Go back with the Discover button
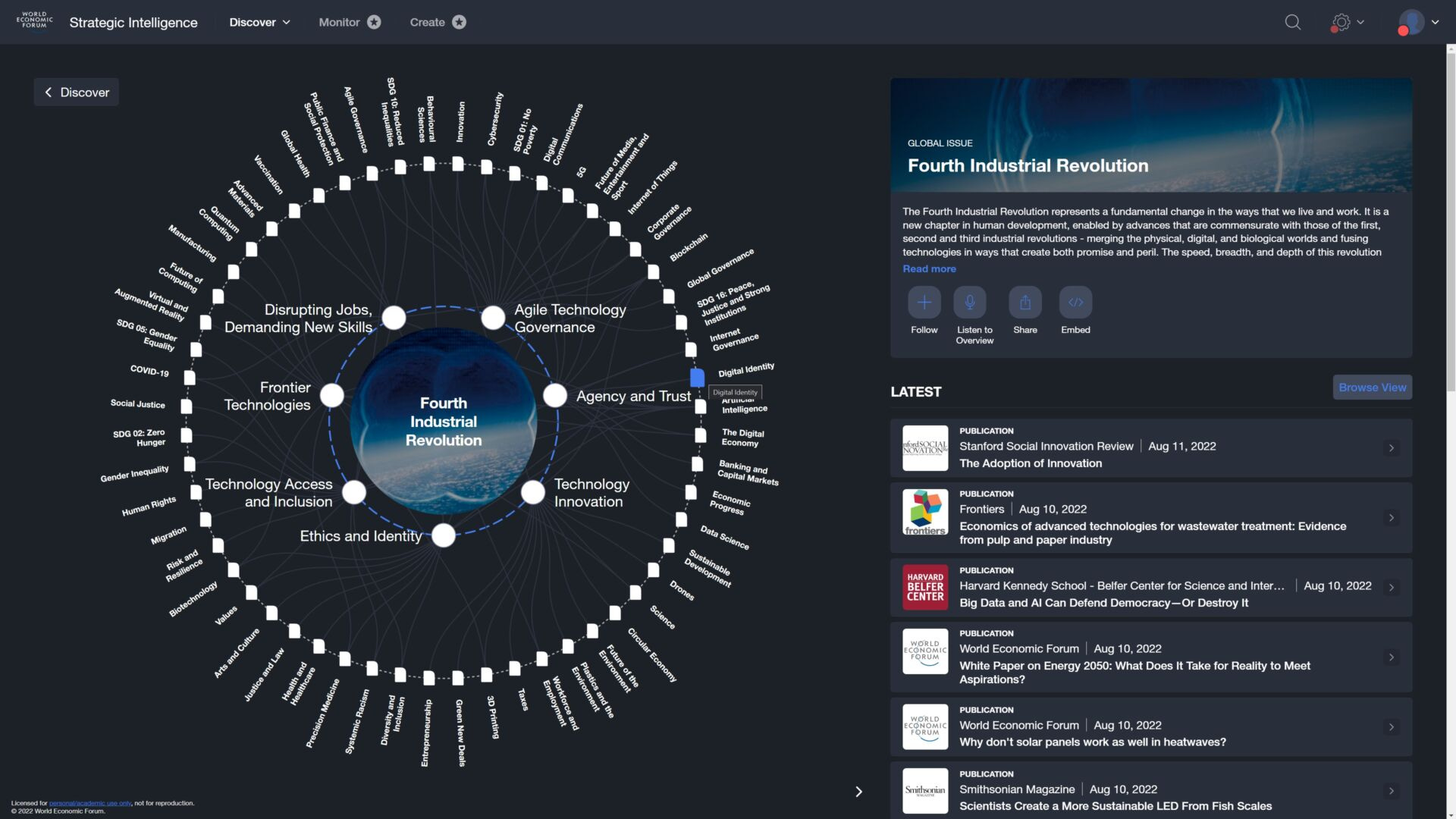Viewport: 1456px width, 819px height. point(77,92)
